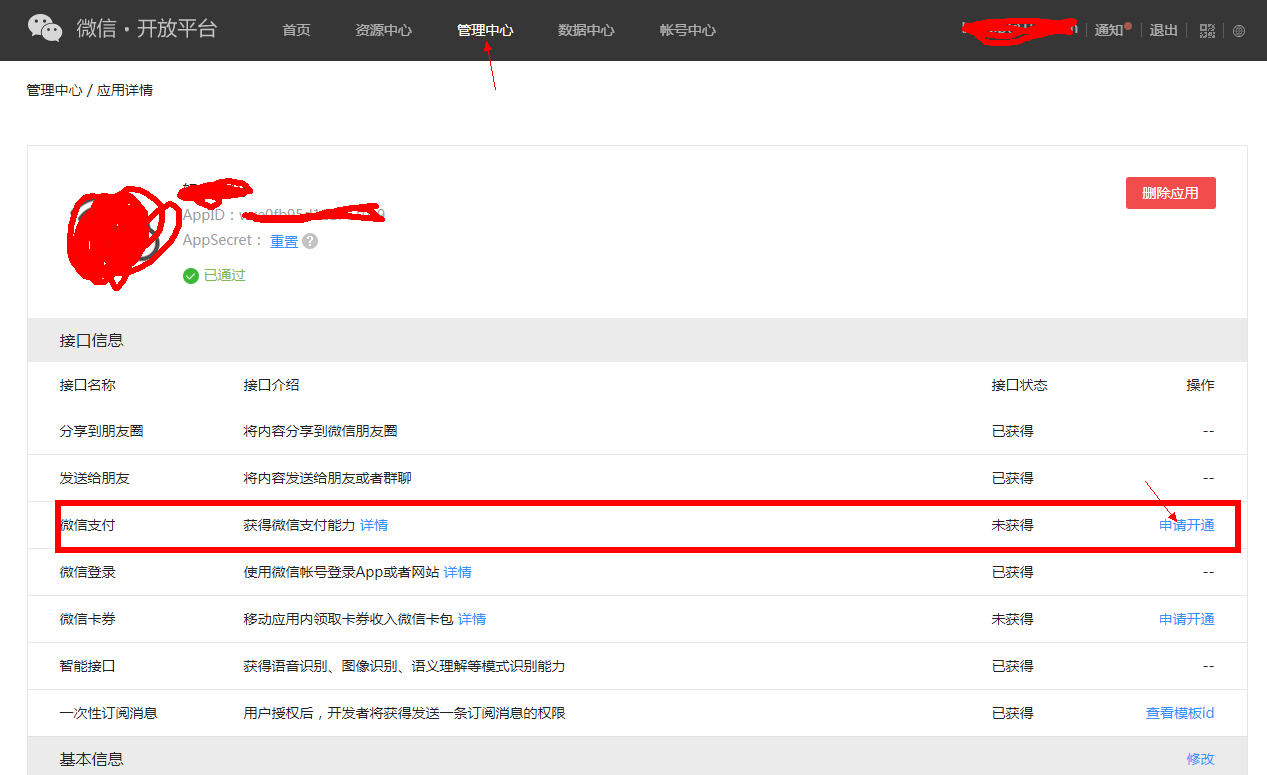Click description 将内容发送给朋友或者群聊
Screen dimensions: 1267x775
click(x=328, y=478)
